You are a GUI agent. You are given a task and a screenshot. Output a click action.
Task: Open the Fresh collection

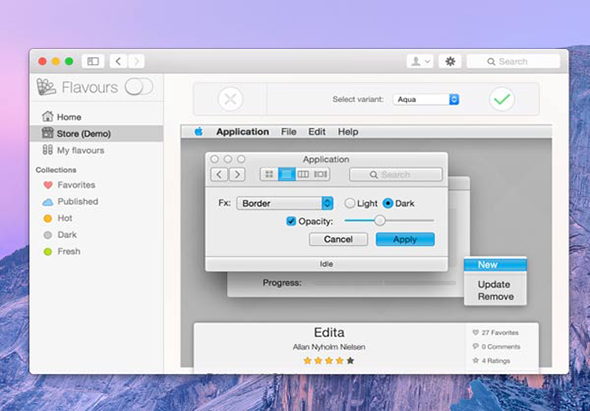[62, 251]
